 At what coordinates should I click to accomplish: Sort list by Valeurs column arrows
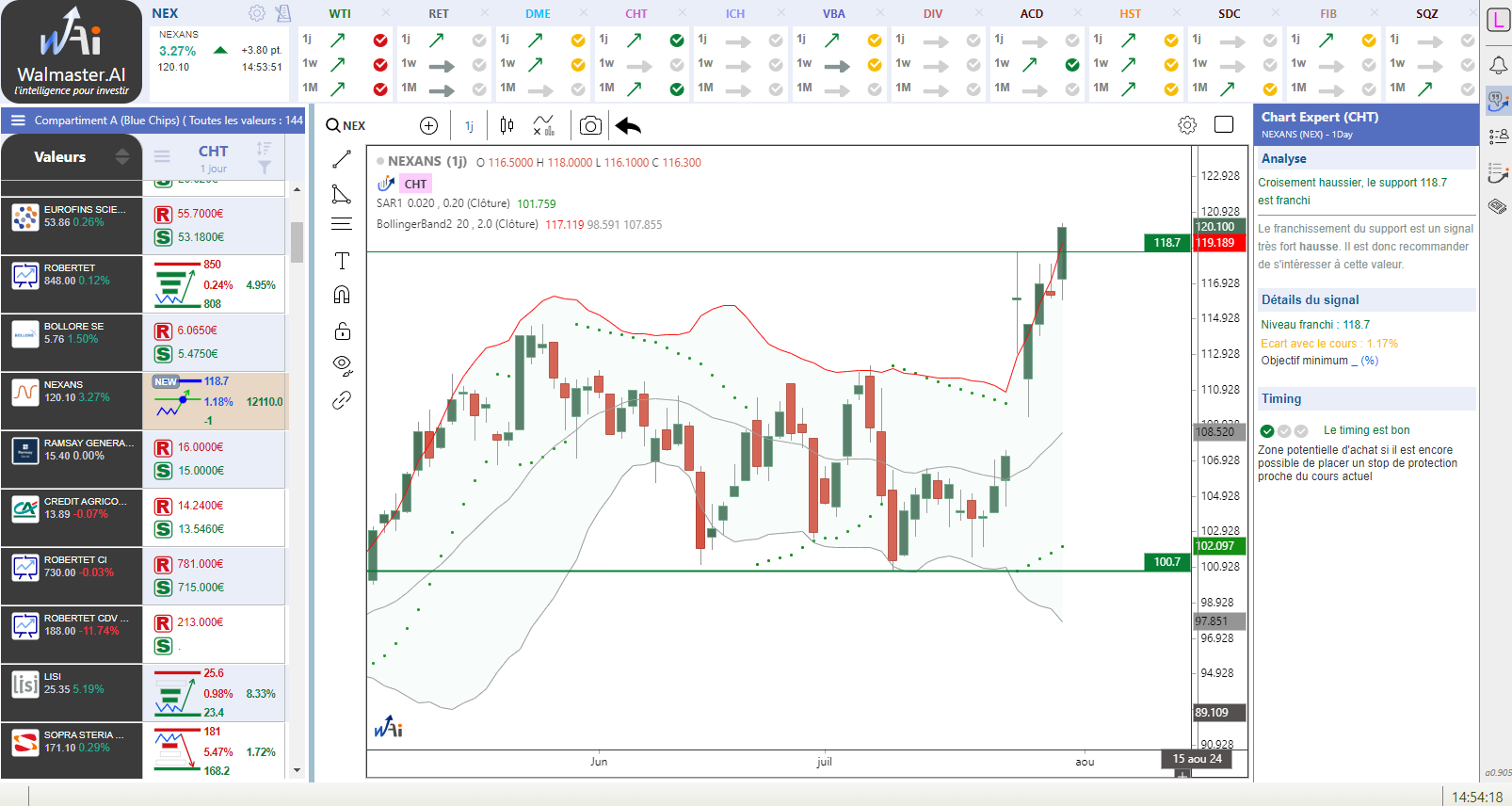click(x=122, y=156)
